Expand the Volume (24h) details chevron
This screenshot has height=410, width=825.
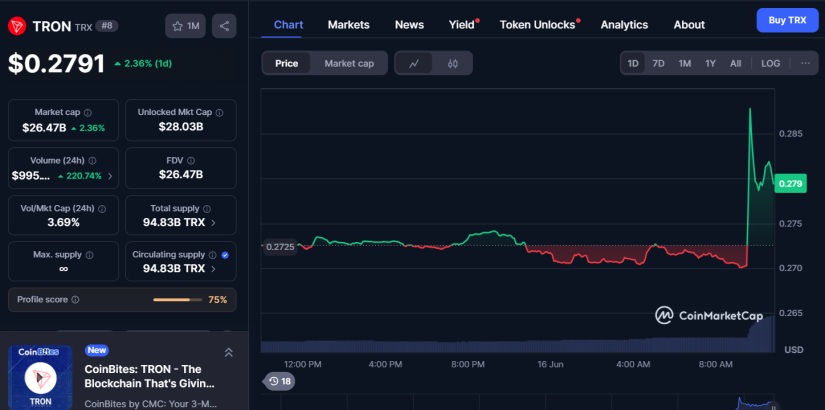pyautogui.click(x=110, y=176)
